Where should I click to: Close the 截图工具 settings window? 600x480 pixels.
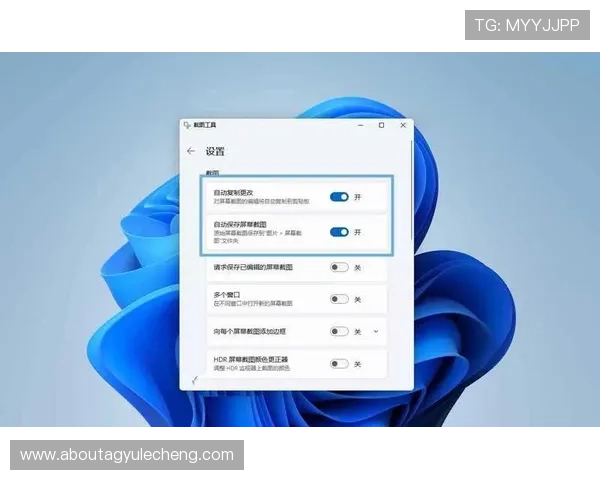[403, 125]
